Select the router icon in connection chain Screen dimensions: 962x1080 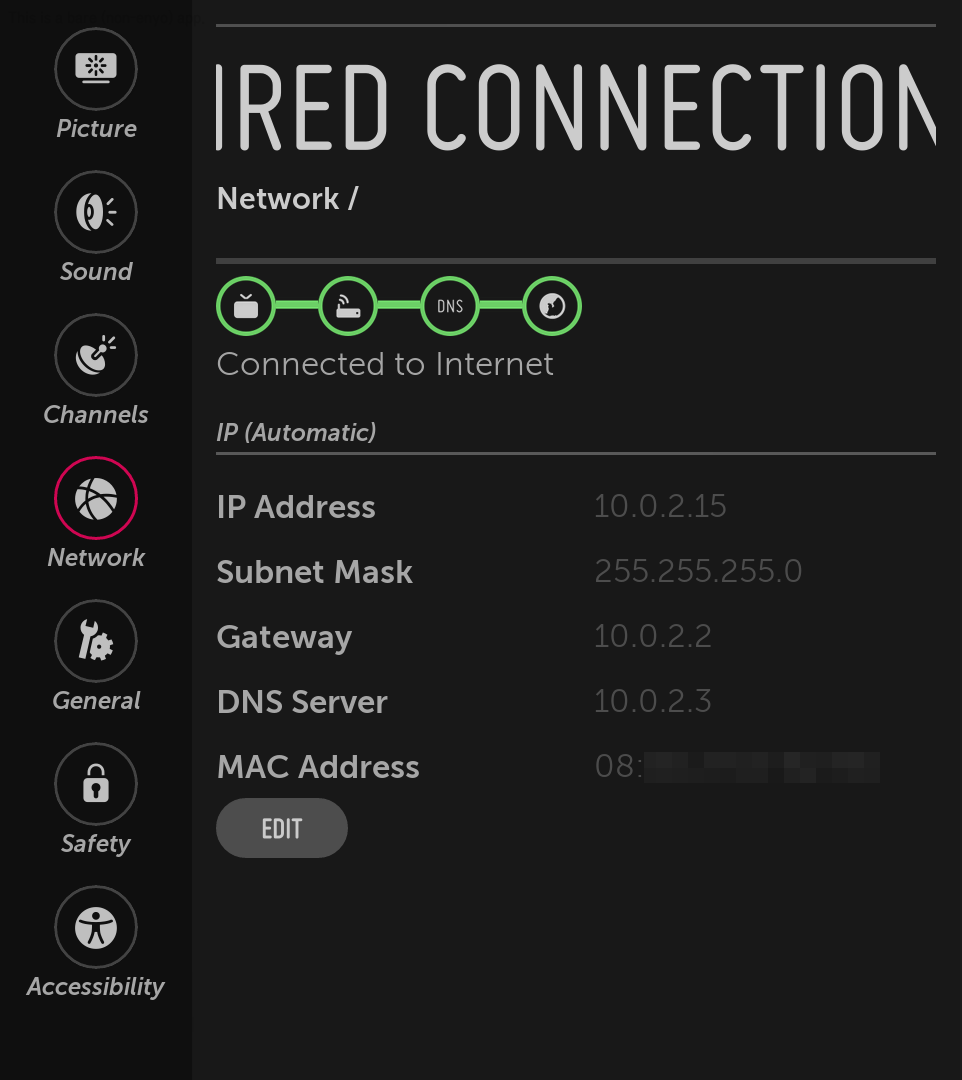coord(348,306)
